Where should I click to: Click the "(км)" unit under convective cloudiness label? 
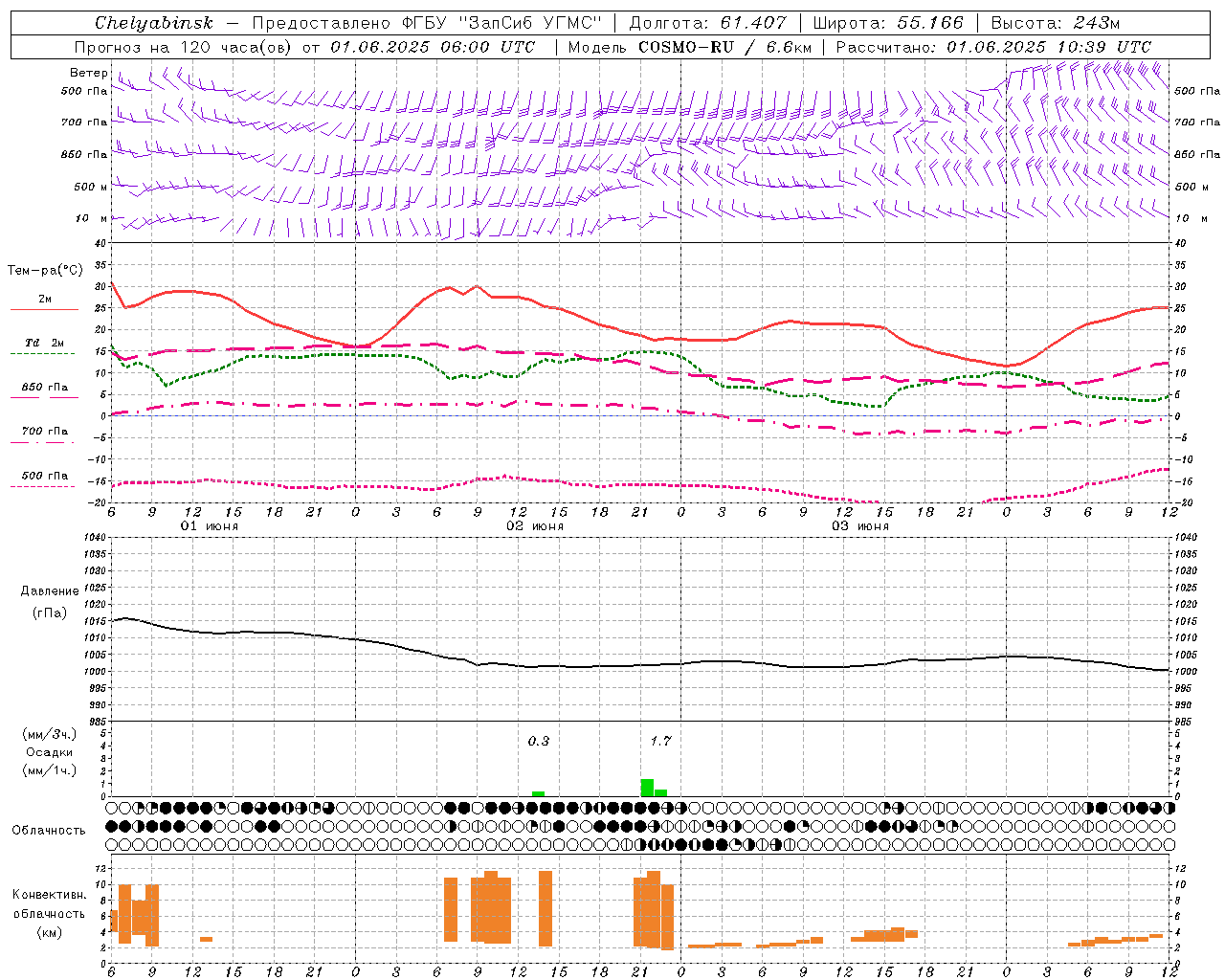(x=49, y=931)
